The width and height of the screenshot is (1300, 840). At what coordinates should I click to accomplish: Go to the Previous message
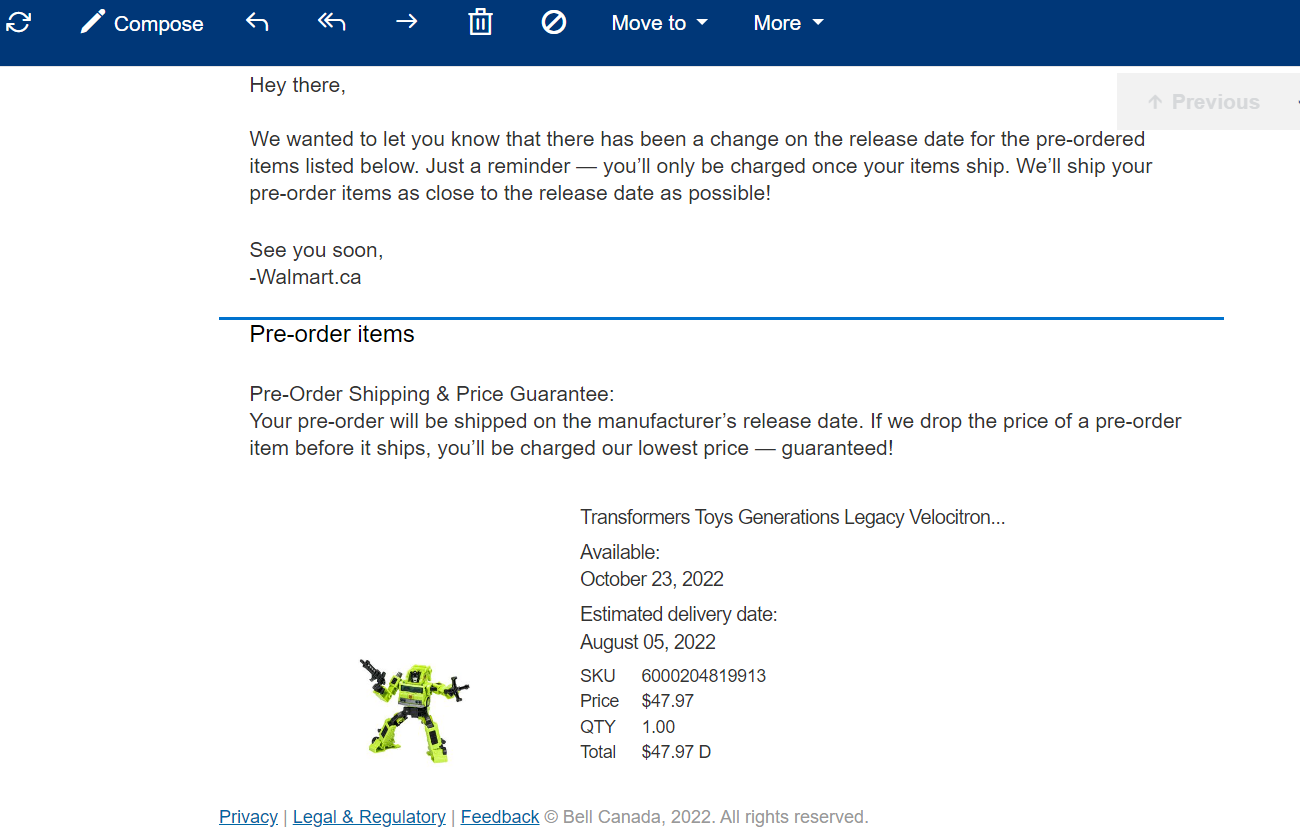pos(1215,102)
